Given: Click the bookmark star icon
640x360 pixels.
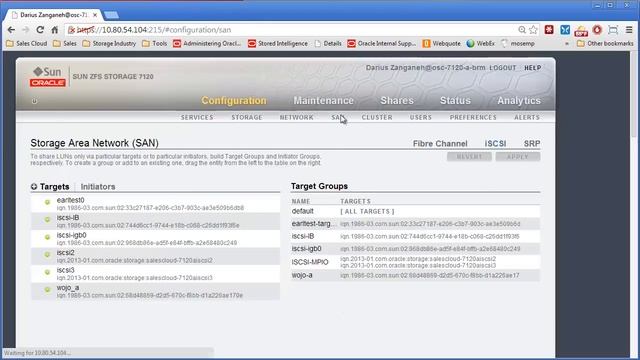Looking at the screenshot, I should click(x=533, y=30).
